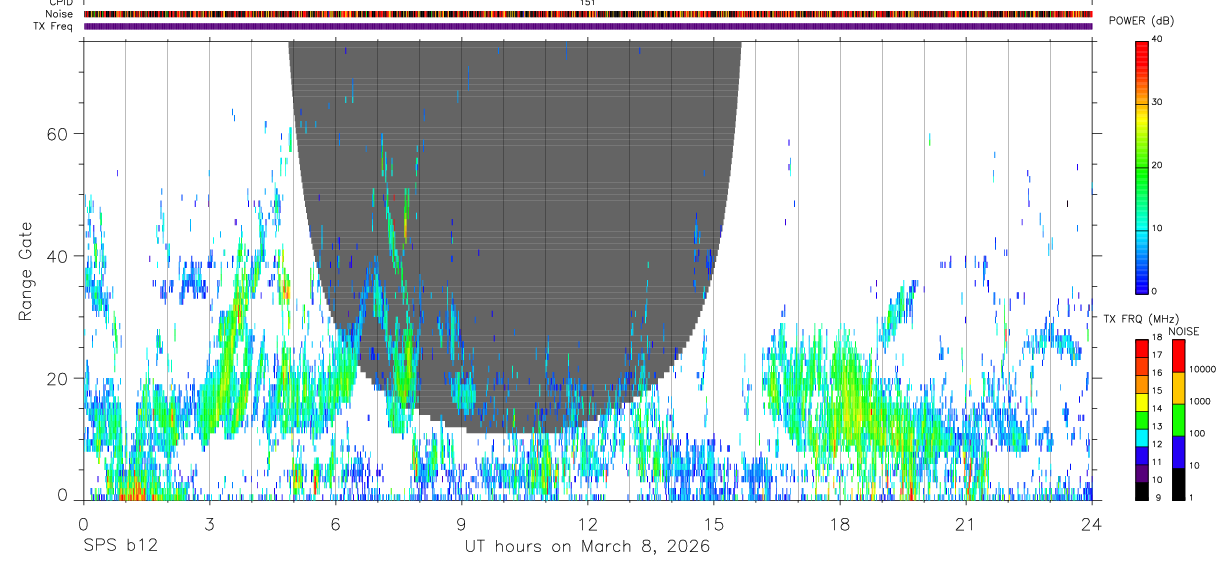Click the yellow 14-15 MHz TX FRQ swatch
Viewport: 1228px width, 567px height.
tap(1141, 401)
